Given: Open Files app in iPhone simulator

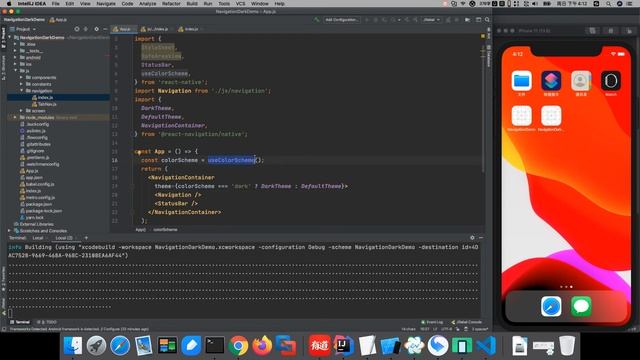Looking at the screenshot, I should point(521,80).
